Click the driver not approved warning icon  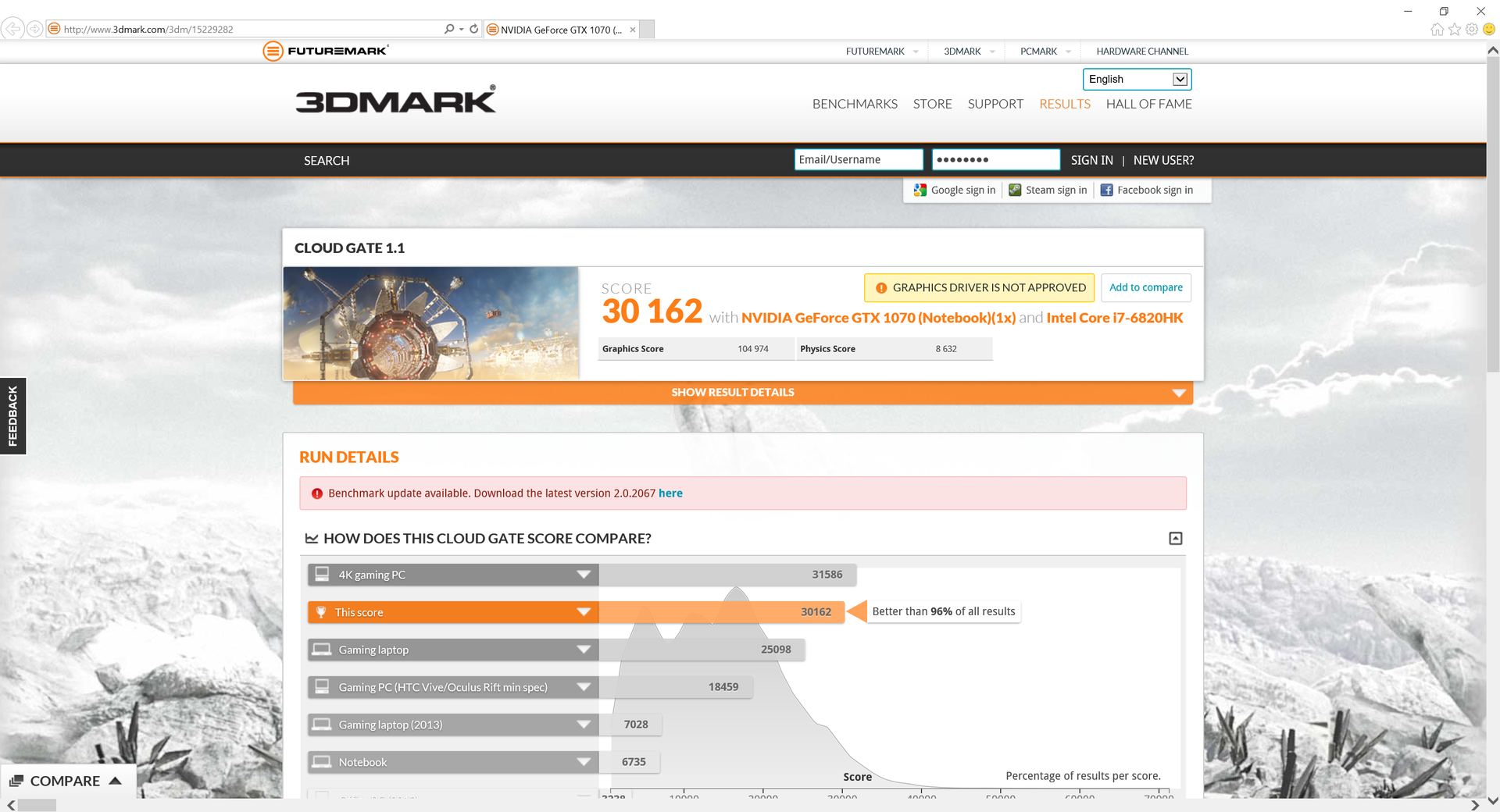880,288
